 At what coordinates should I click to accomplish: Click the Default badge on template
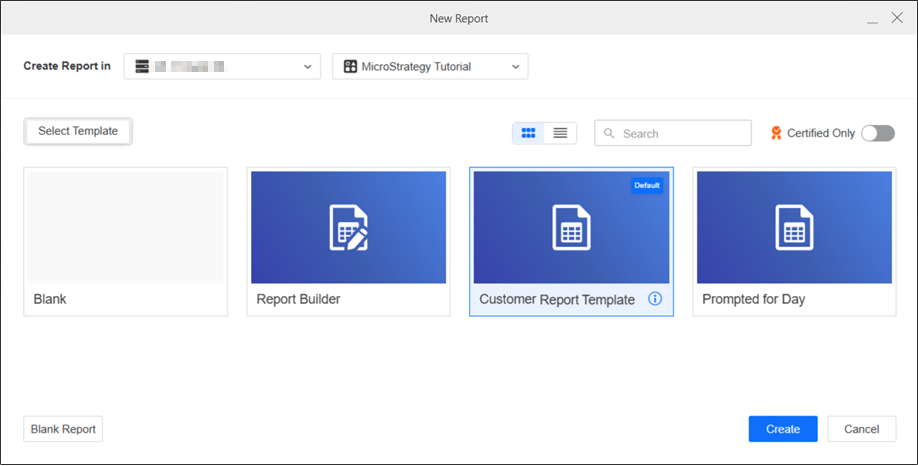coord(647,185)
